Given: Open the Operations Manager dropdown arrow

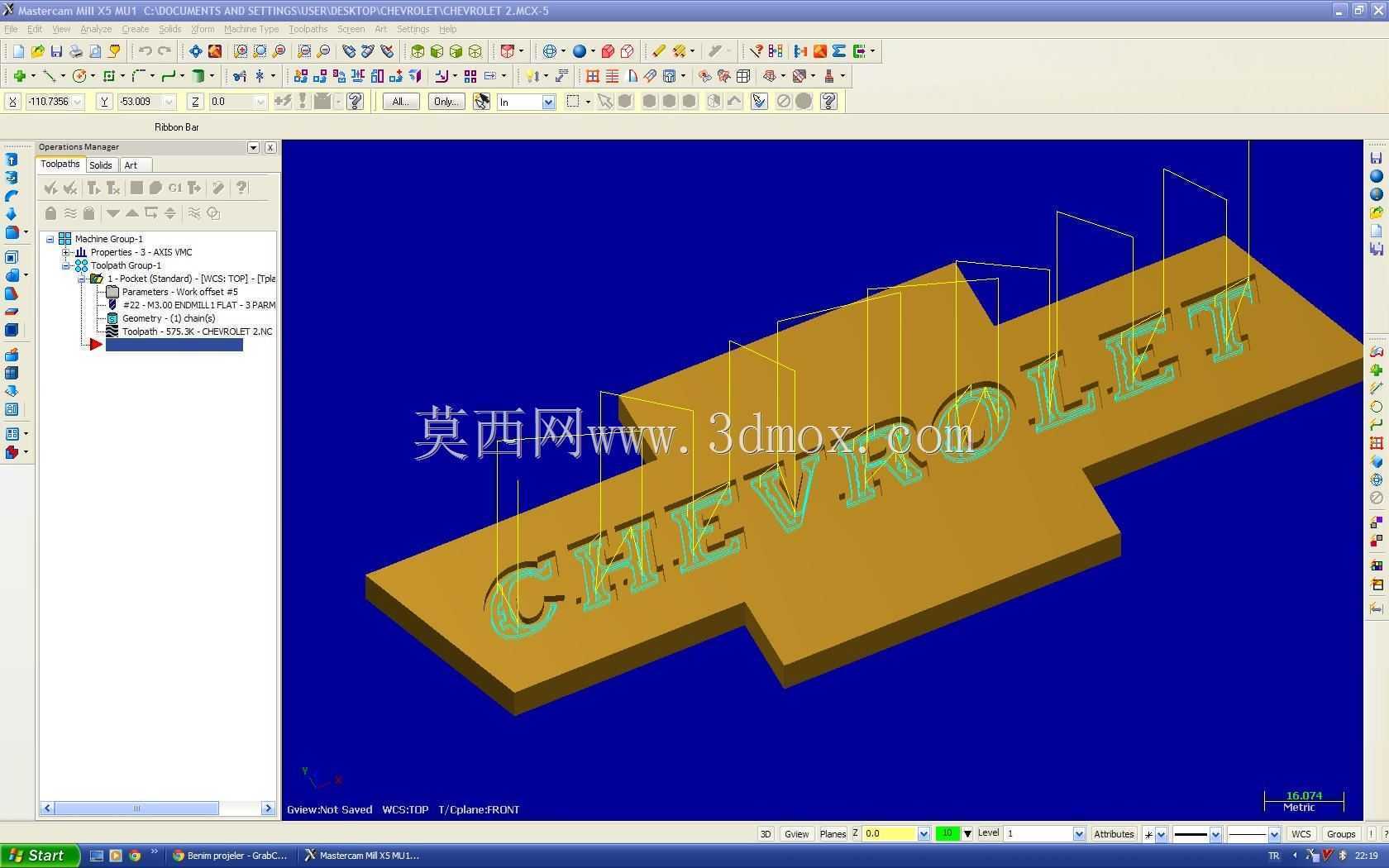Looking at the screenshot, I should (254, 147).
